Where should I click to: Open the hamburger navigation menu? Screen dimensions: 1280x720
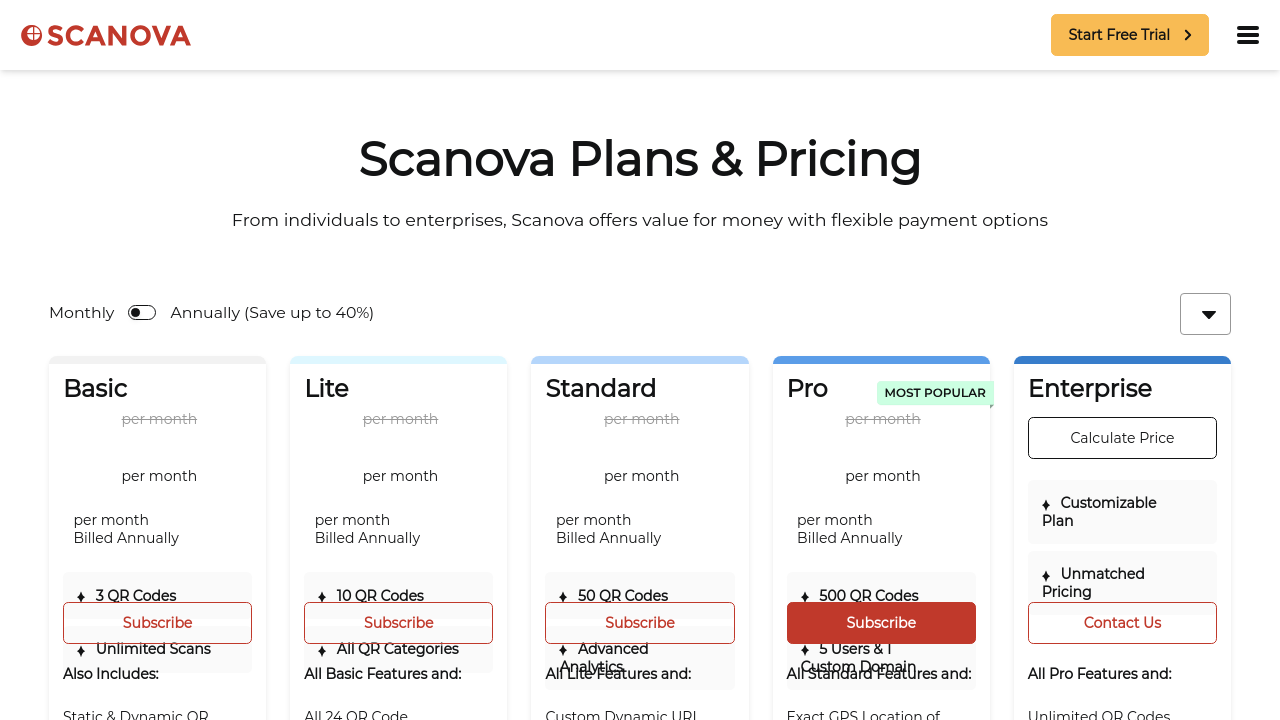[1247, 34]
